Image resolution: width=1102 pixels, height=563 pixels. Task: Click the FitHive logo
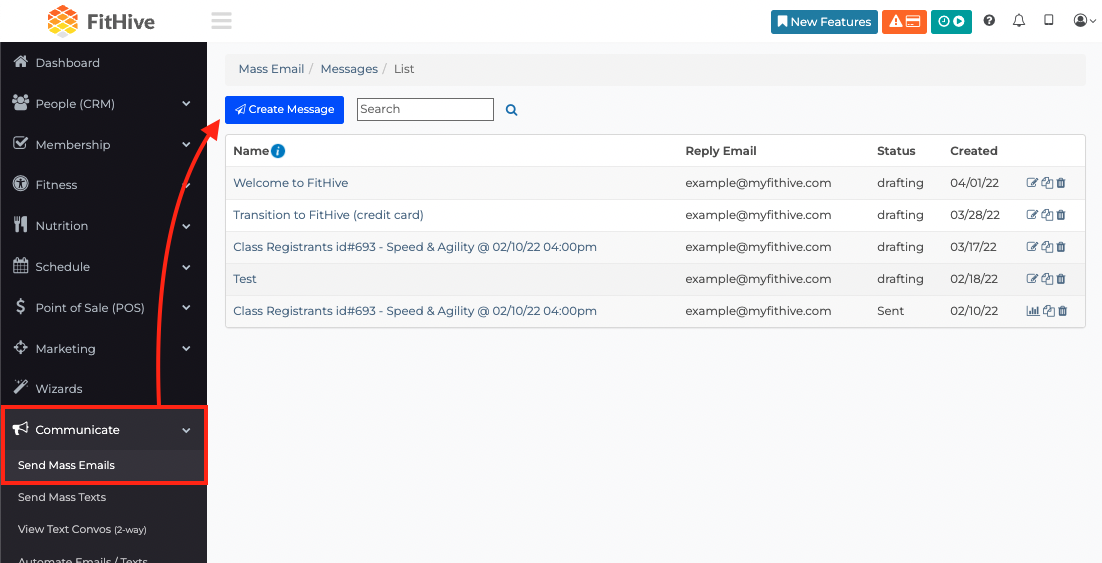click(x=101, y=21)
